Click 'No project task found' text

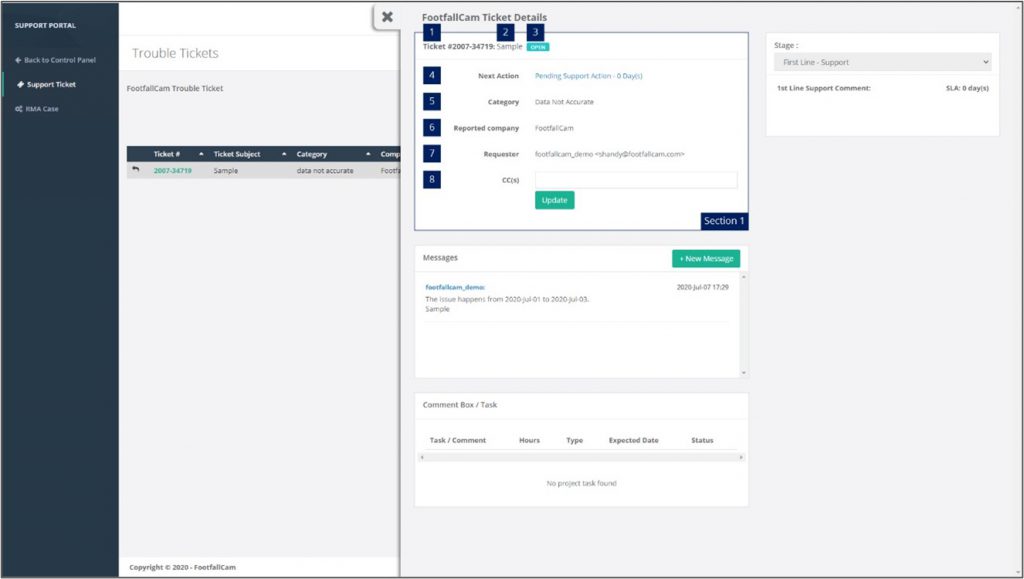tap(581, 484)
